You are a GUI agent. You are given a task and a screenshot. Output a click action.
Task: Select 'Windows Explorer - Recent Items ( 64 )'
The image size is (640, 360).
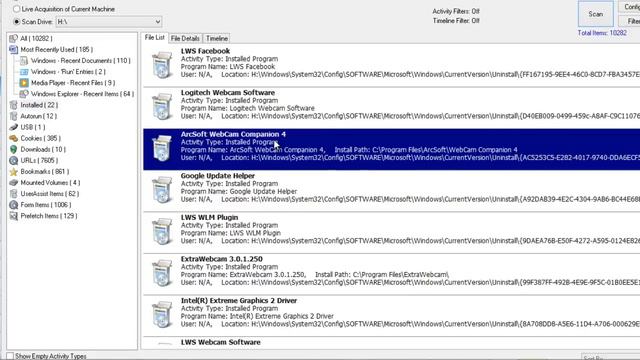pos(82,94)
